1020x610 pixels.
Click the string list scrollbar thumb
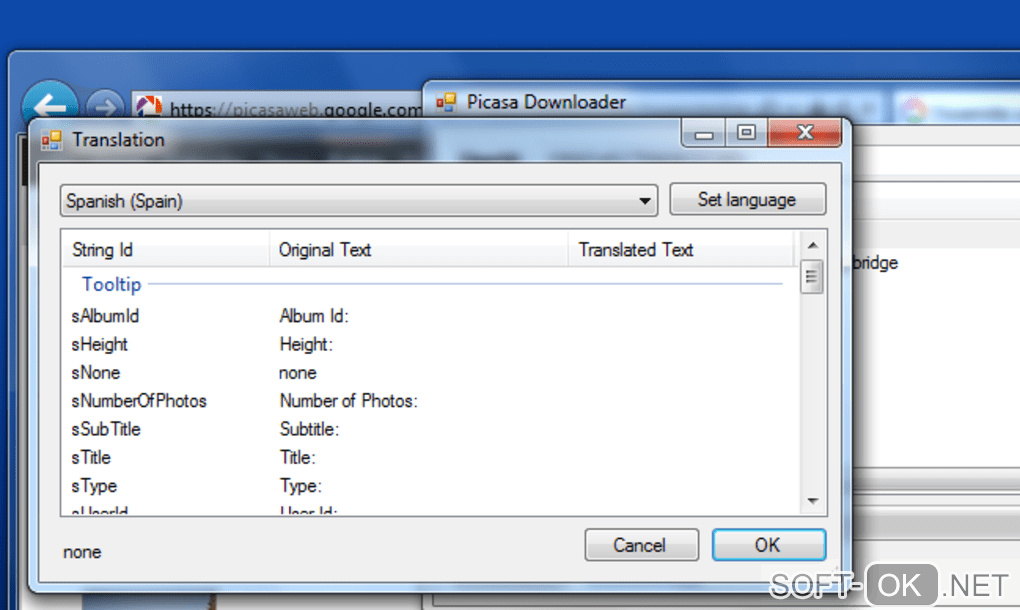tap(812, 276)
